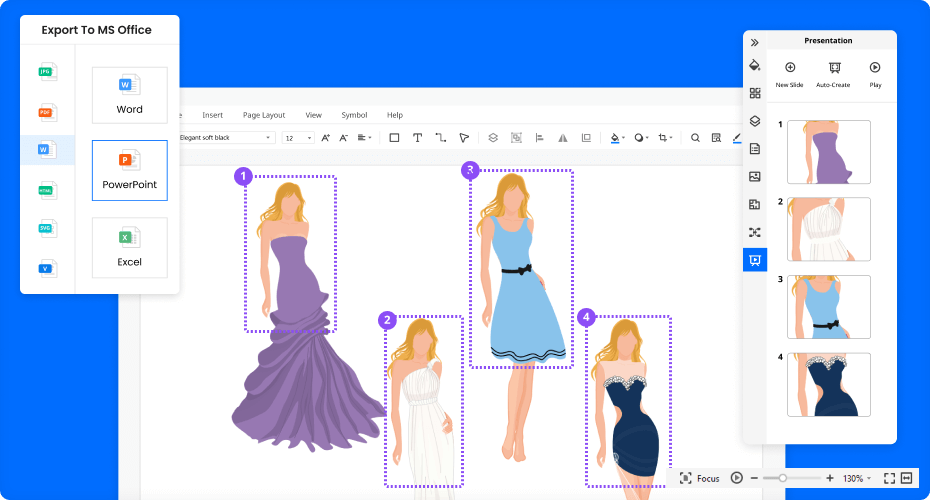Open the shuffle/theme sidebar panel
This screenshot has height=500, width=930.
[x=754, y=232]
